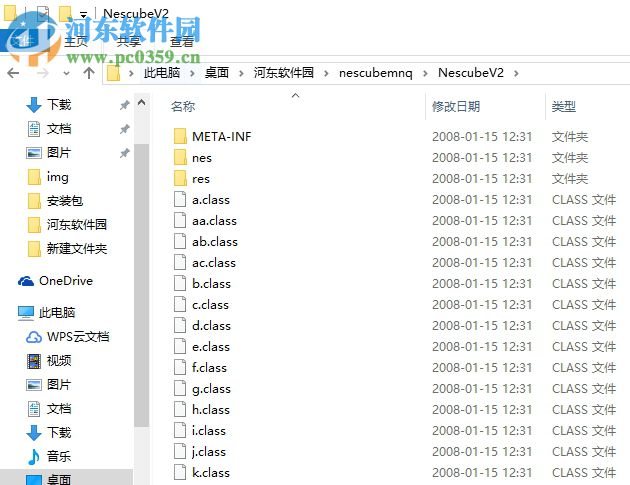Click nescubemnq breadcrumb in address bar
Viewport: 630px width, 485px height.
click(x=376, y=73)
